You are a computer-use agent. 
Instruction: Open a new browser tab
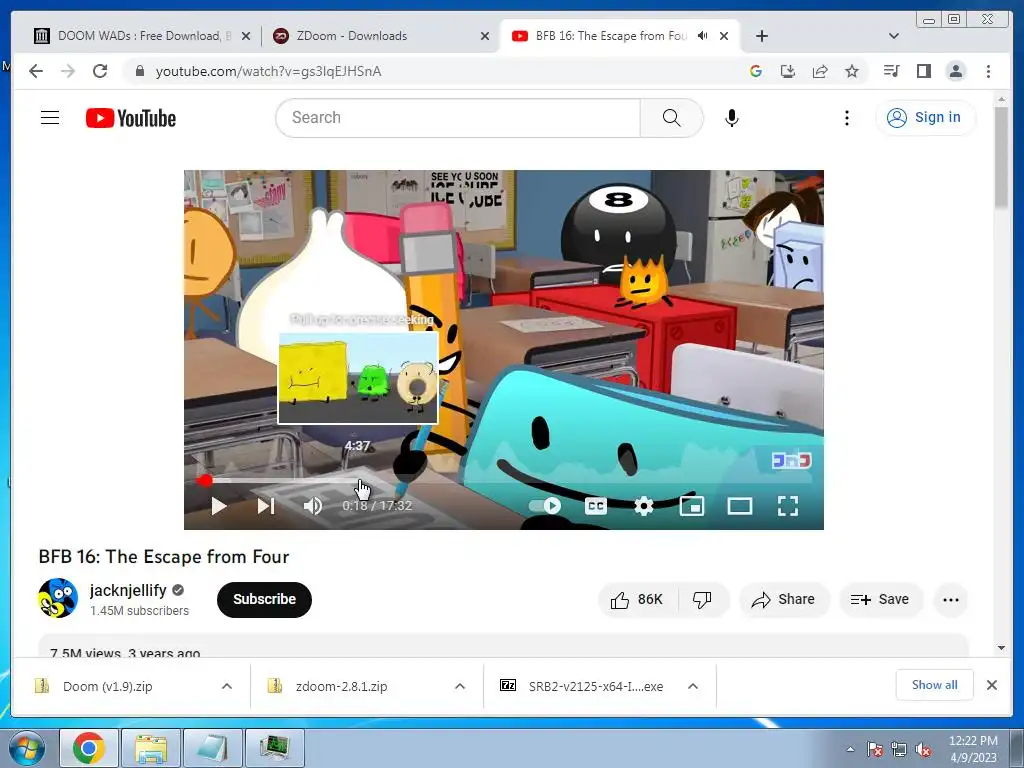point(761,36)
